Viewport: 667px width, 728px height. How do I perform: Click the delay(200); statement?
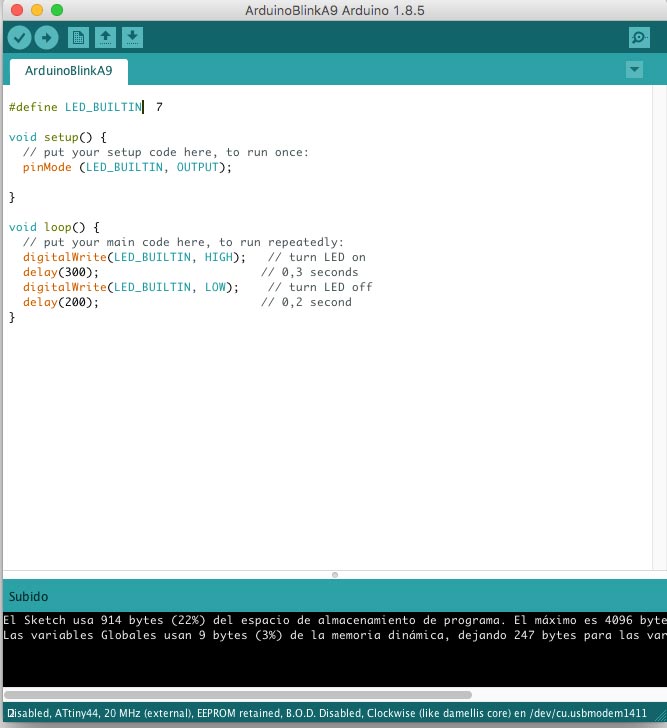tap(61, 302)
